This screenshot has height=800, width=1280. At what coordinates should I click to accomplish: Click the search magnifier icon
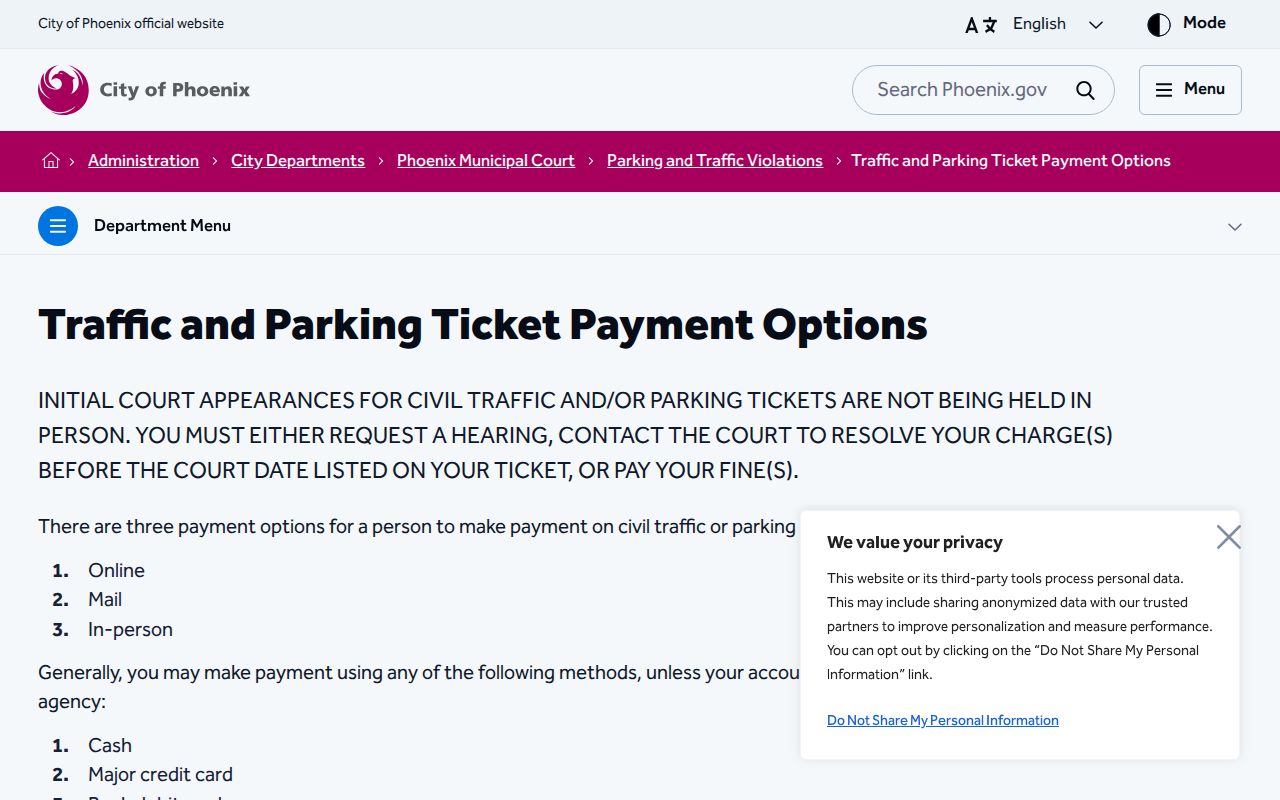point(1085,90)
